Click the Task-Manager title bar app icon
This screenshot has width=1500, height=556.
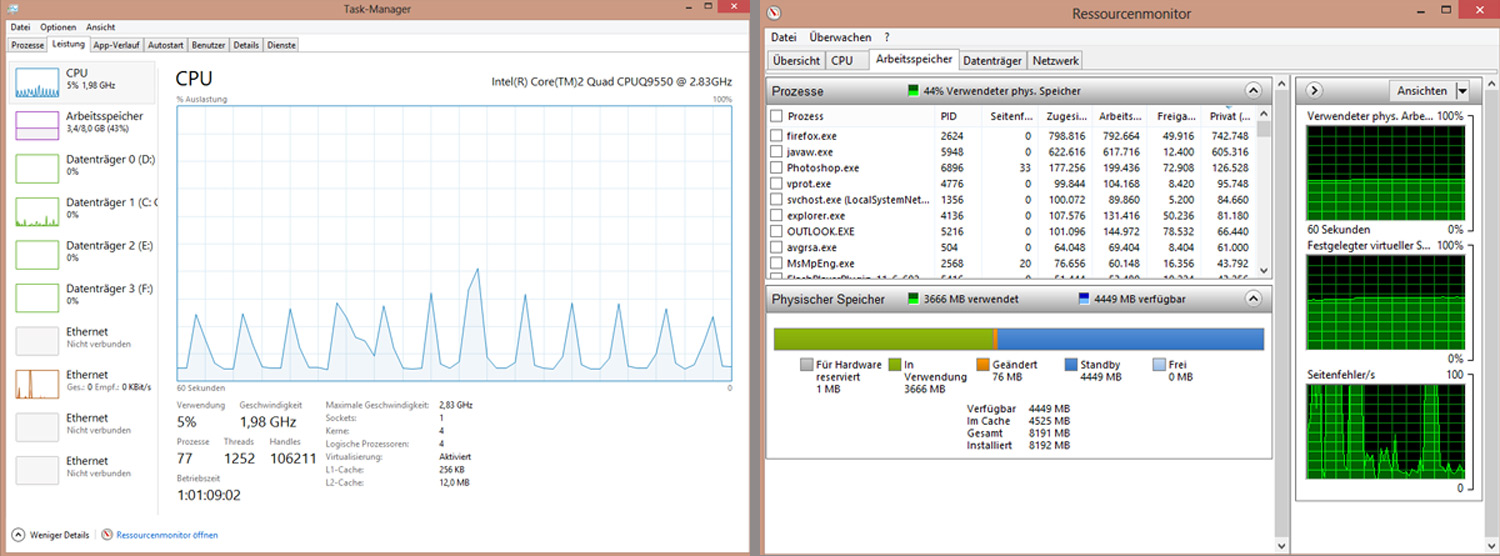tap(11, 9)
